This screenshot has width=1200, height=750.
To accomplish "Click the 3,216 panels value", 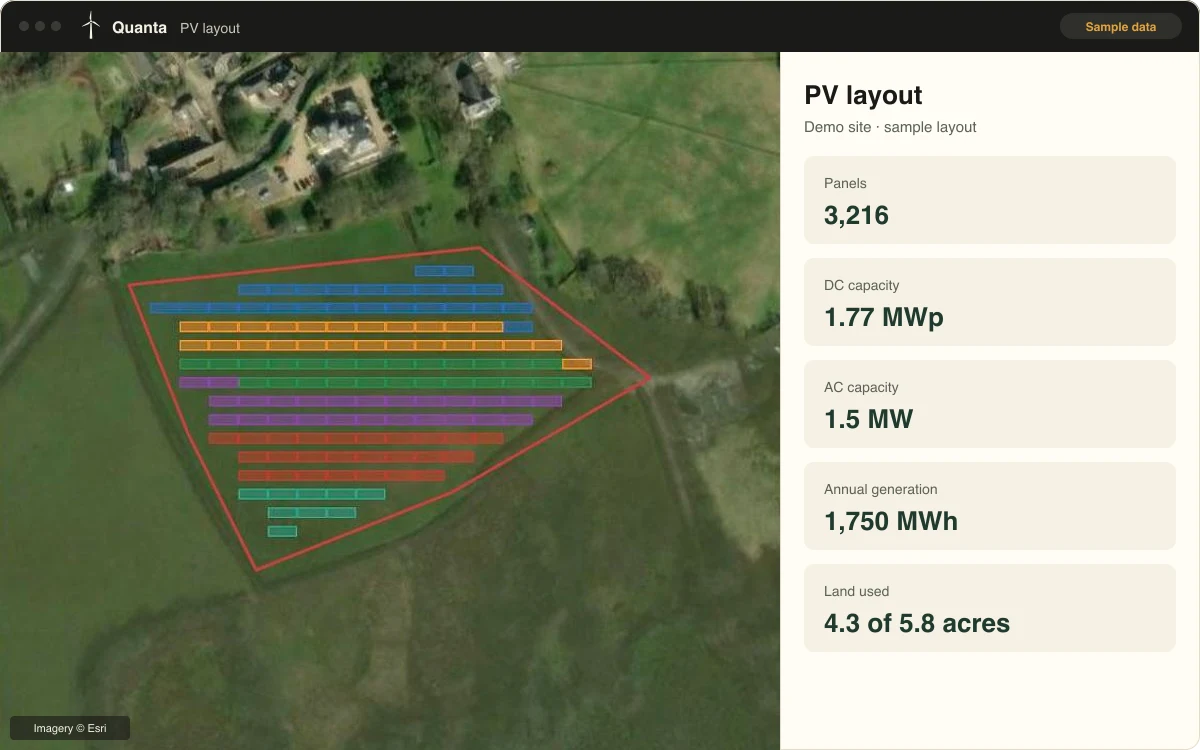I will click(856, 215).
